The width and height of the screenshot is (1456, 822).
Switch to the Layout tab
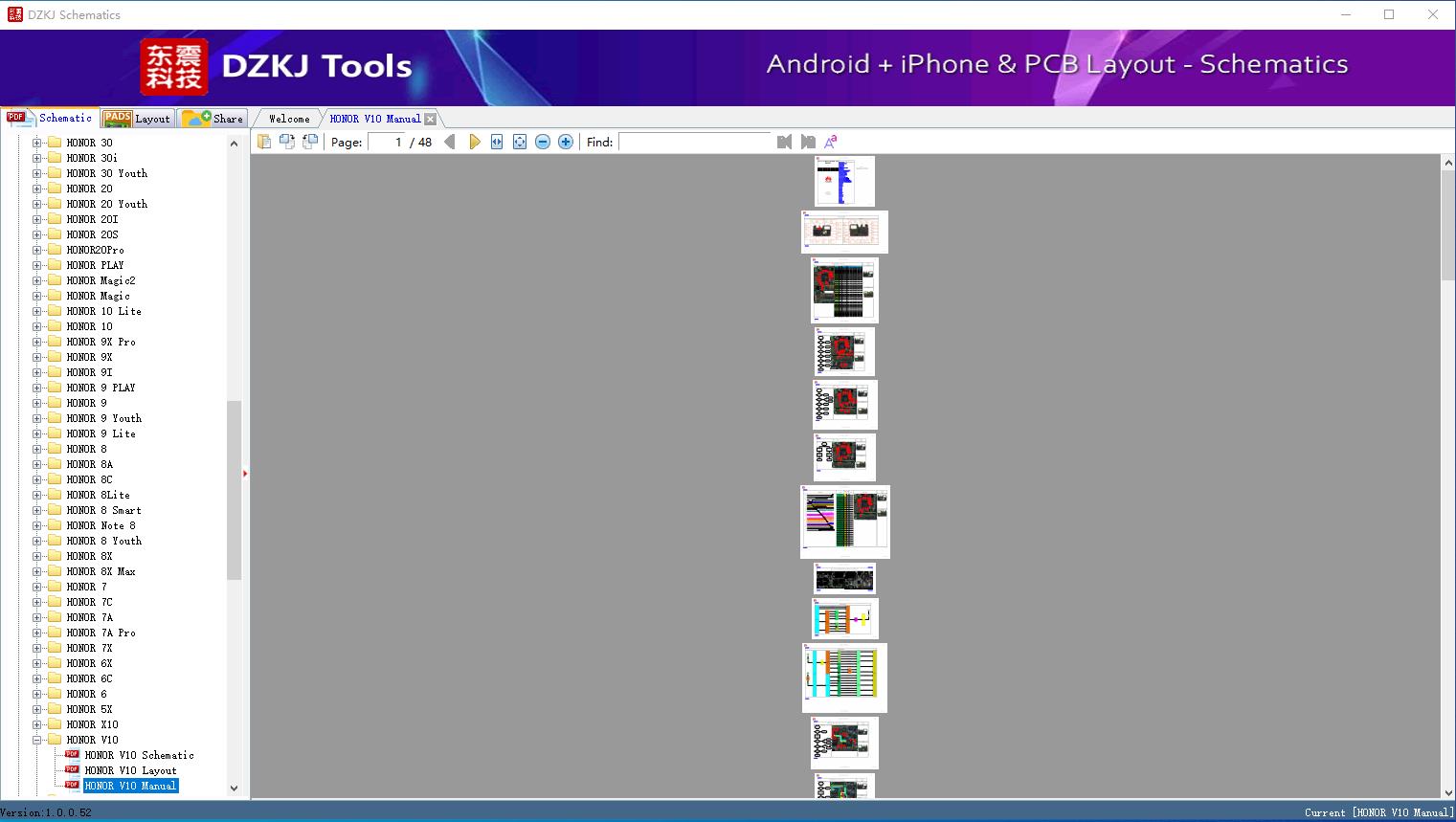point(138,119)
